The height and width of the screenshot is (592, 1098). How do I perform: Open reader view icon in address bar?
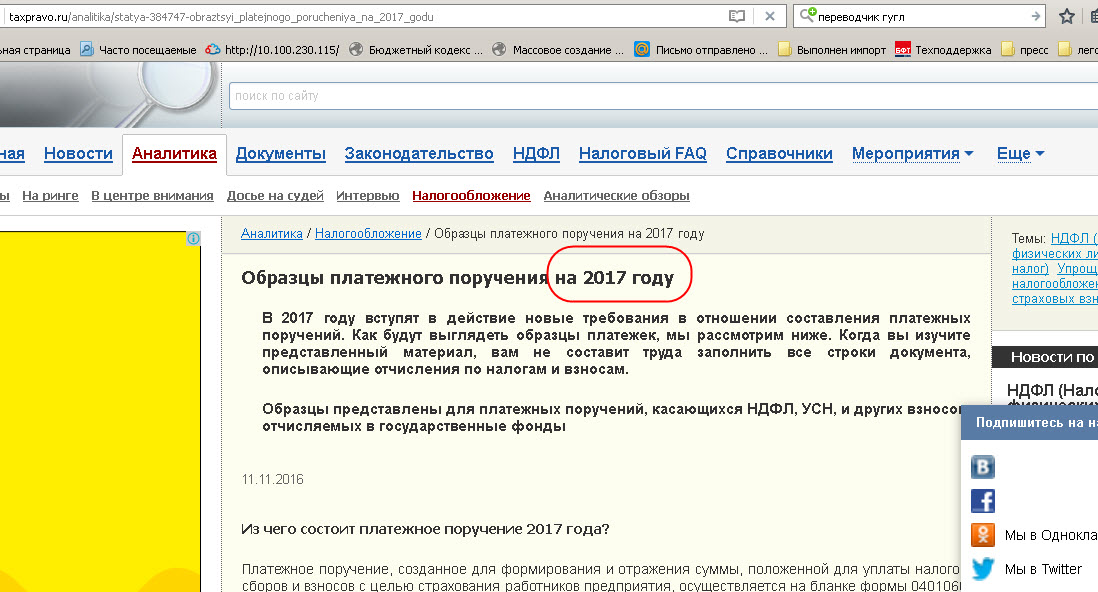[x=737, y=16]
